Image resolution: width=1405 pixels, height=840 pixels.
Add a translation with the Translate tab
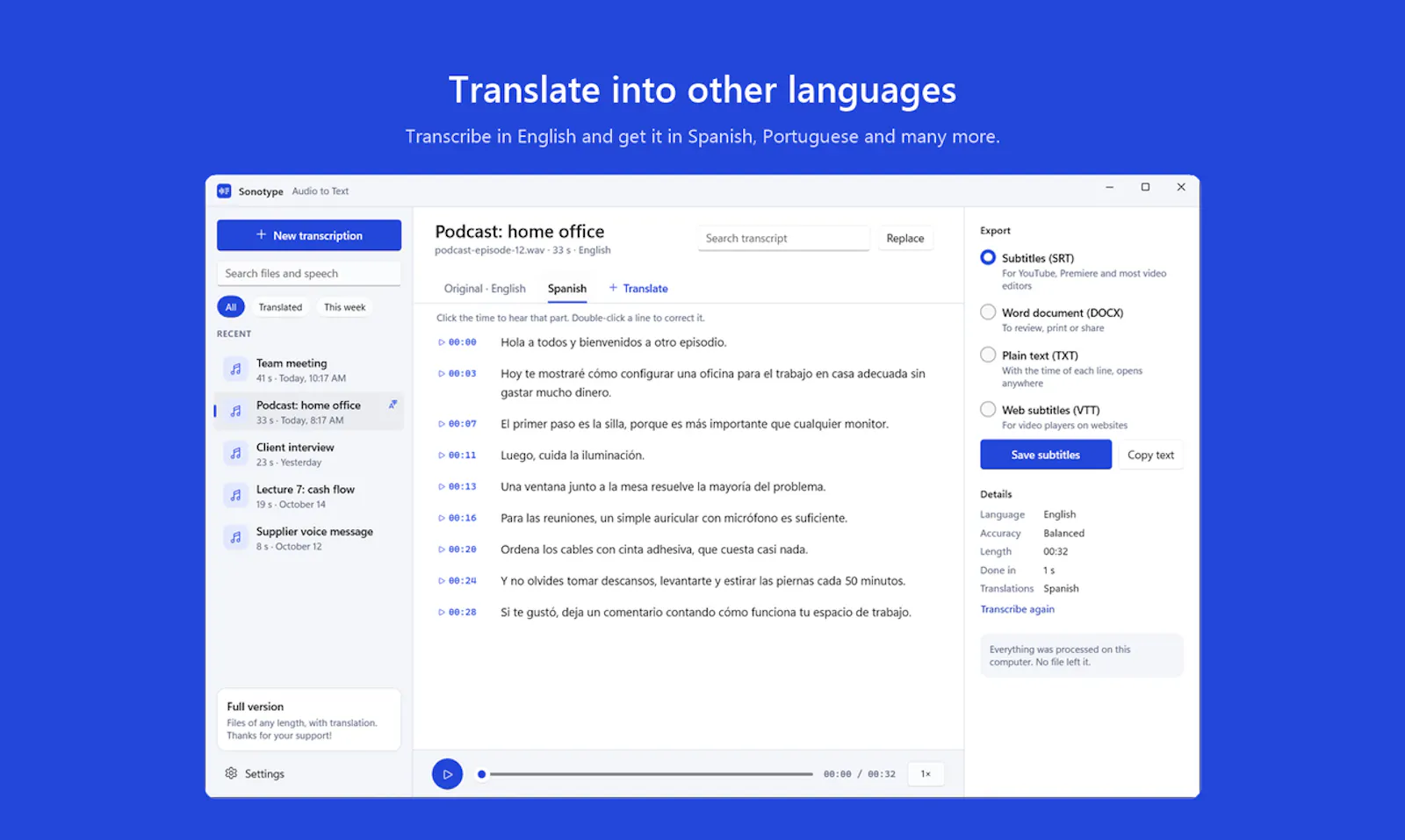click(x=638, y=289)
